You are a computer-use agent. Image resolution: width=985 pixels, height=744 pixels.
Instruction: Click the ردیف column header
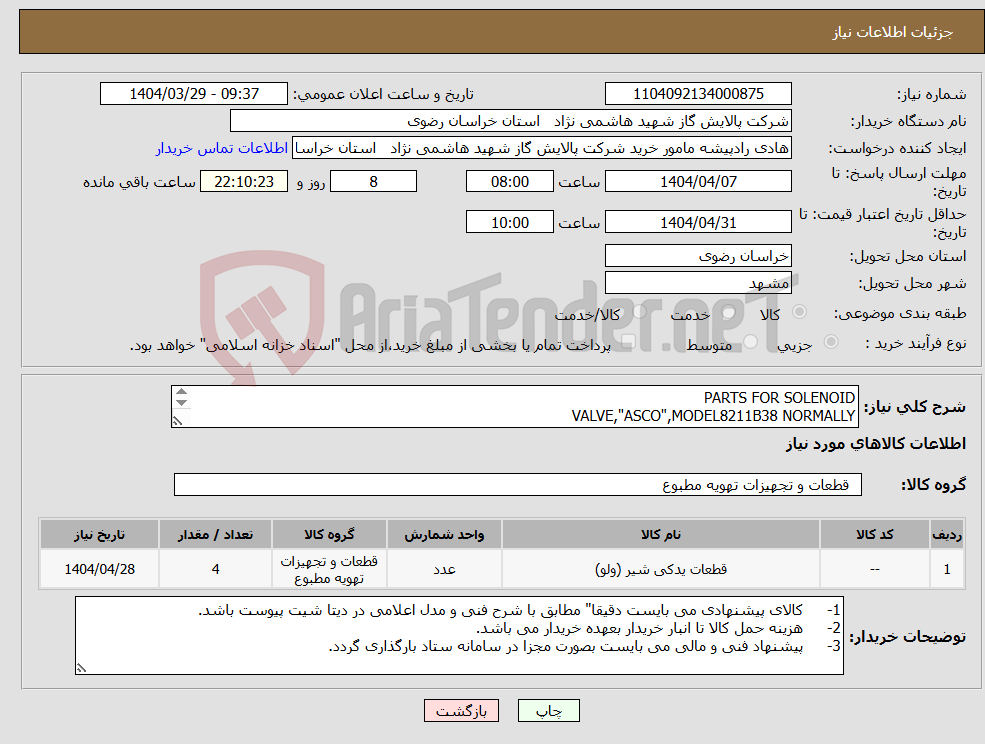947,535
